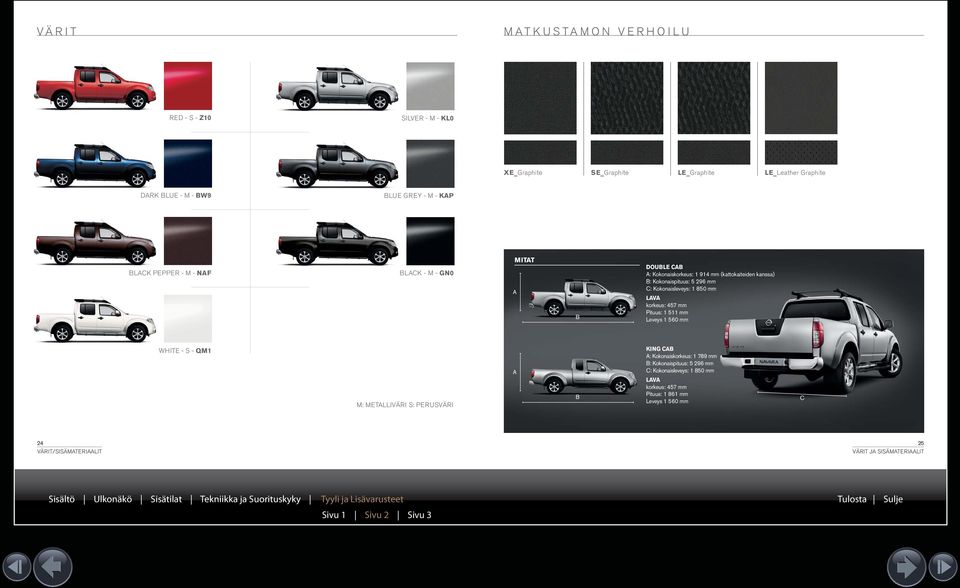The image size is (960, 588).
Task: Switch to Sivu 3
Action: click(419, 515)
